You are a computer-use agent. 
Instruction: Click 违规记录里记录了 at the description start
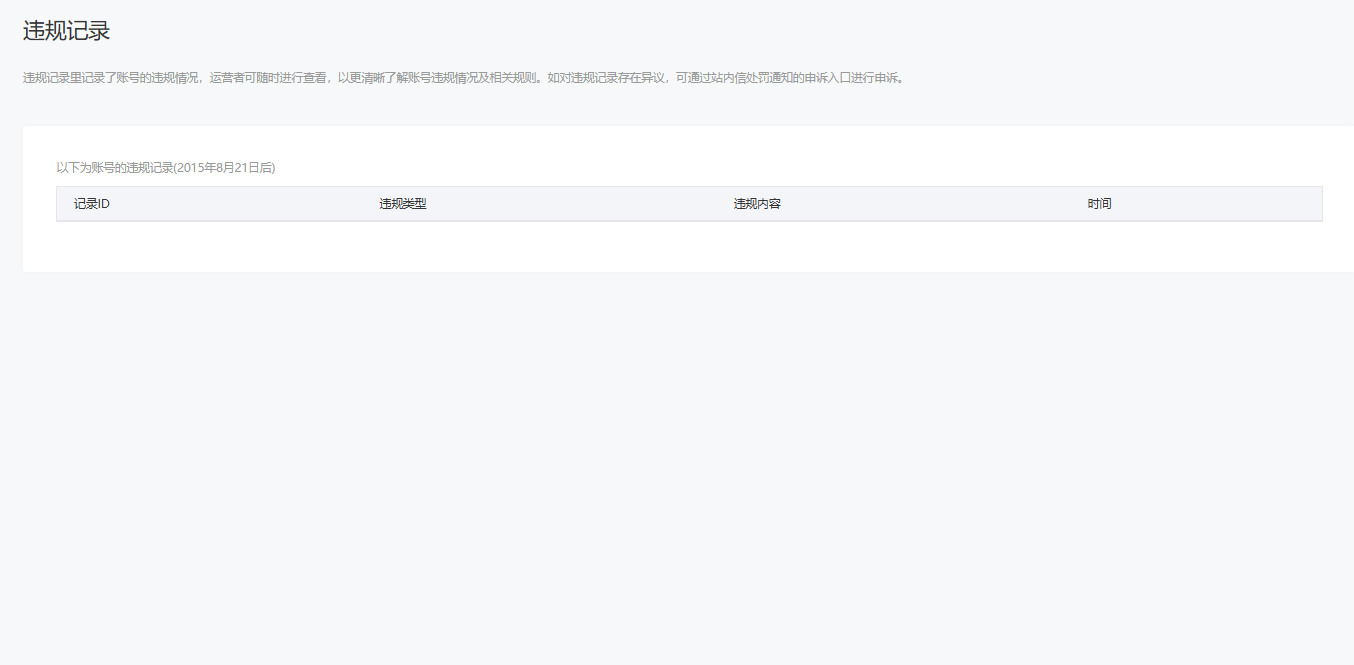(69, 78)
